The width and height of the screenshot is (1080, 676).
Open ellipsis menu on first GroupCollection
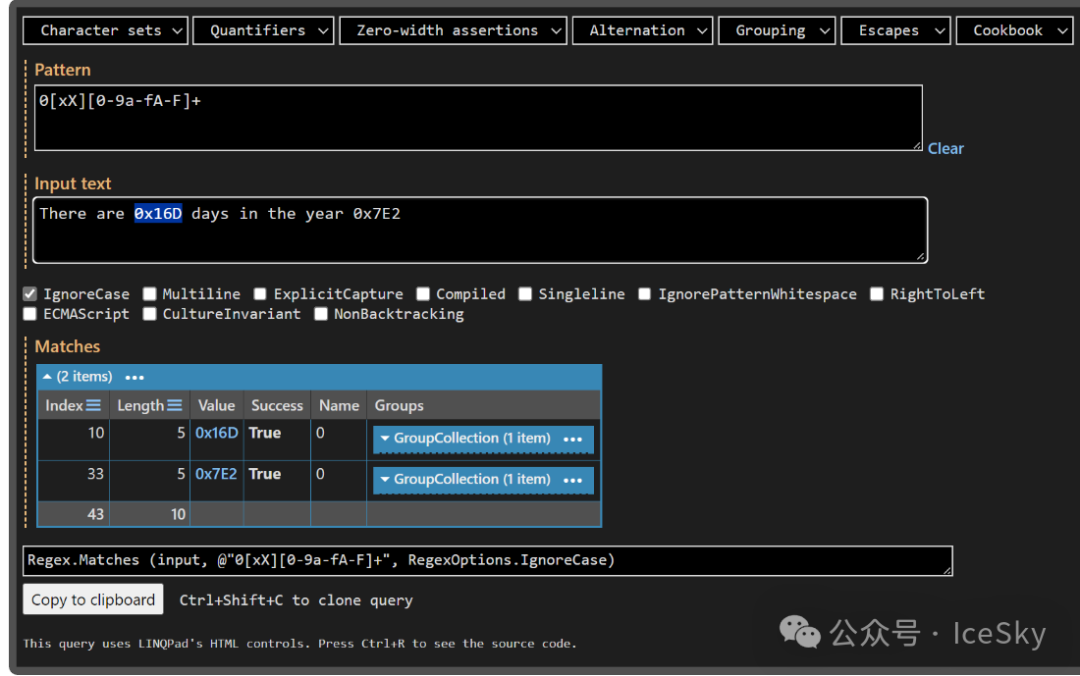pyautogui.click(x=572, y=439)
